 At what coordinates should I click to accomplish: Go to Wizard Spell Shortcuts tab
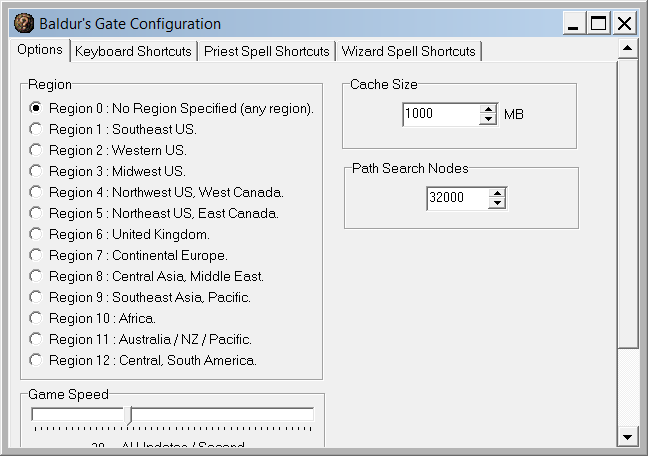point(407,51)
